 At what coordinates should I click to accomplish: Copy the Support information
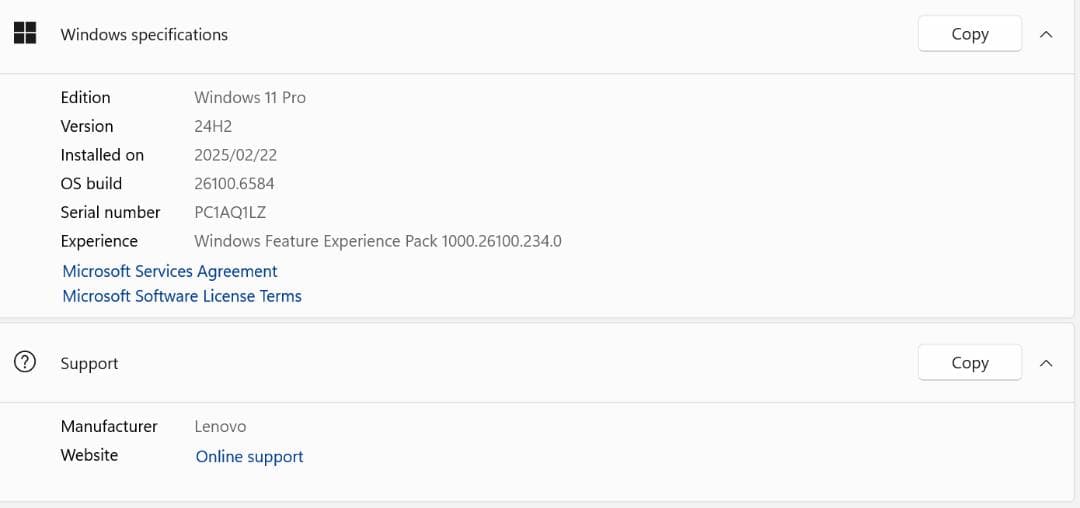969,363
